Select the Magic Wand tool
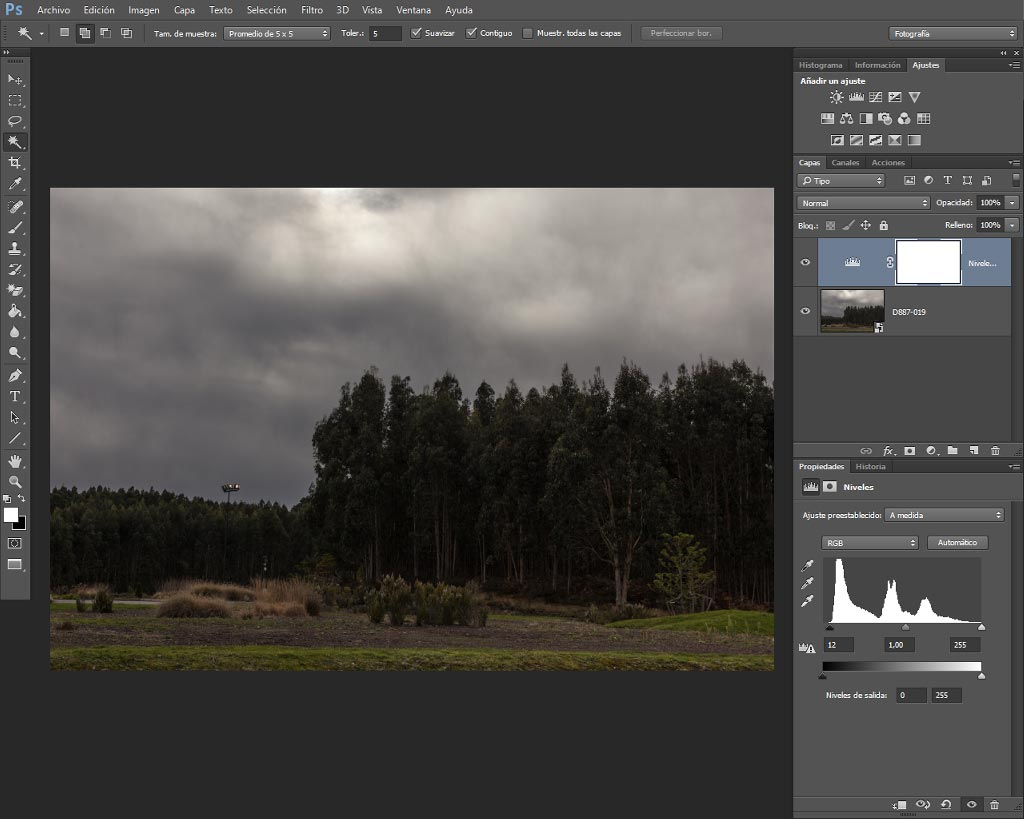1024x819 pixels. point(15,142)
